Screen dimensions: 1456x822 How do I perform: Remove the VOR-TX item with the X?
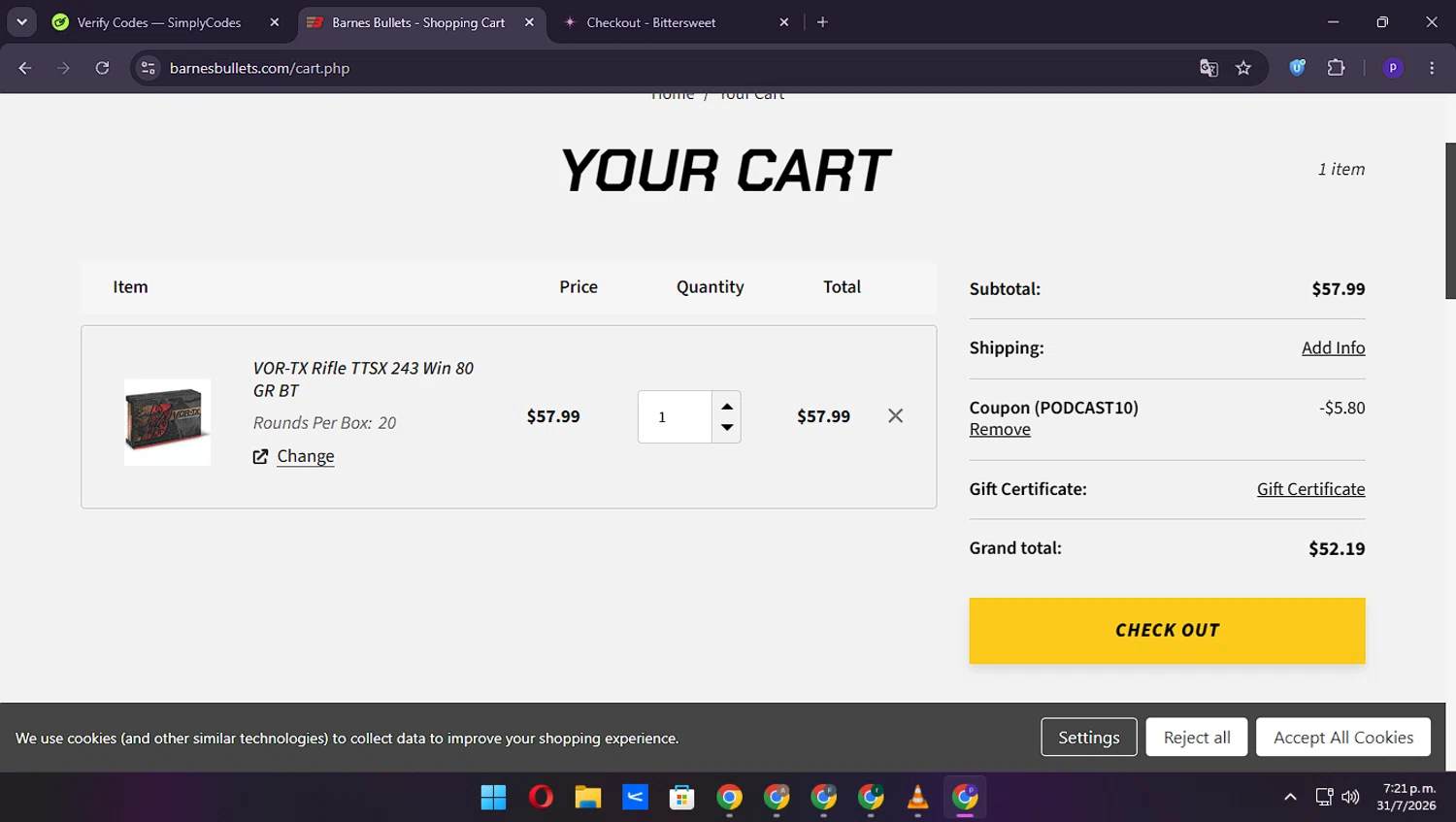click(x=895, y=415)
